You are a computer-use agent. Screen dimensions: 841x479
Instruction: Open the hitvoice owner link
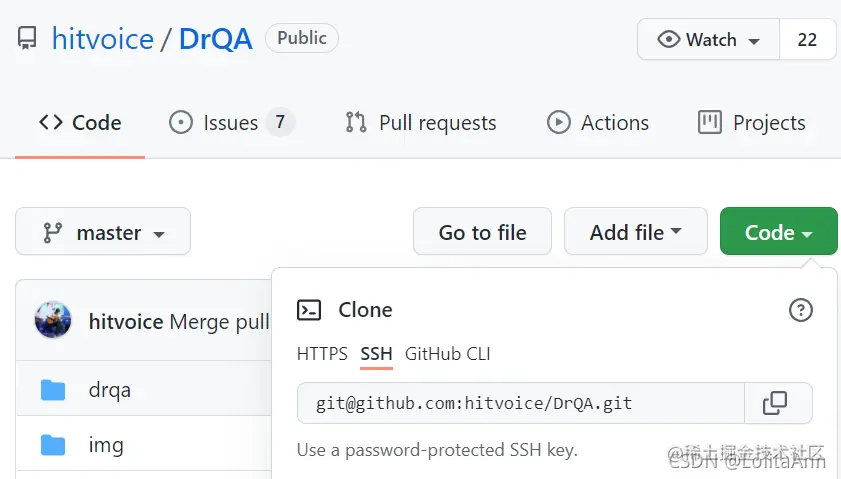pyautogui.click(x=103, y=40)
